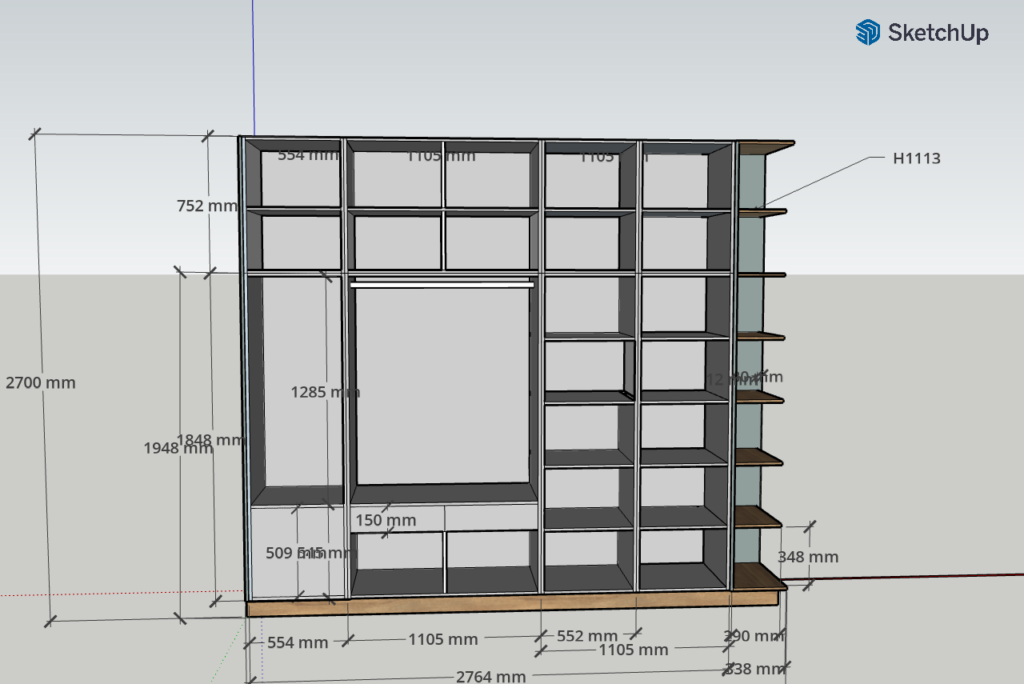Select the top wooden corner shelf

(x=765, y=147)
